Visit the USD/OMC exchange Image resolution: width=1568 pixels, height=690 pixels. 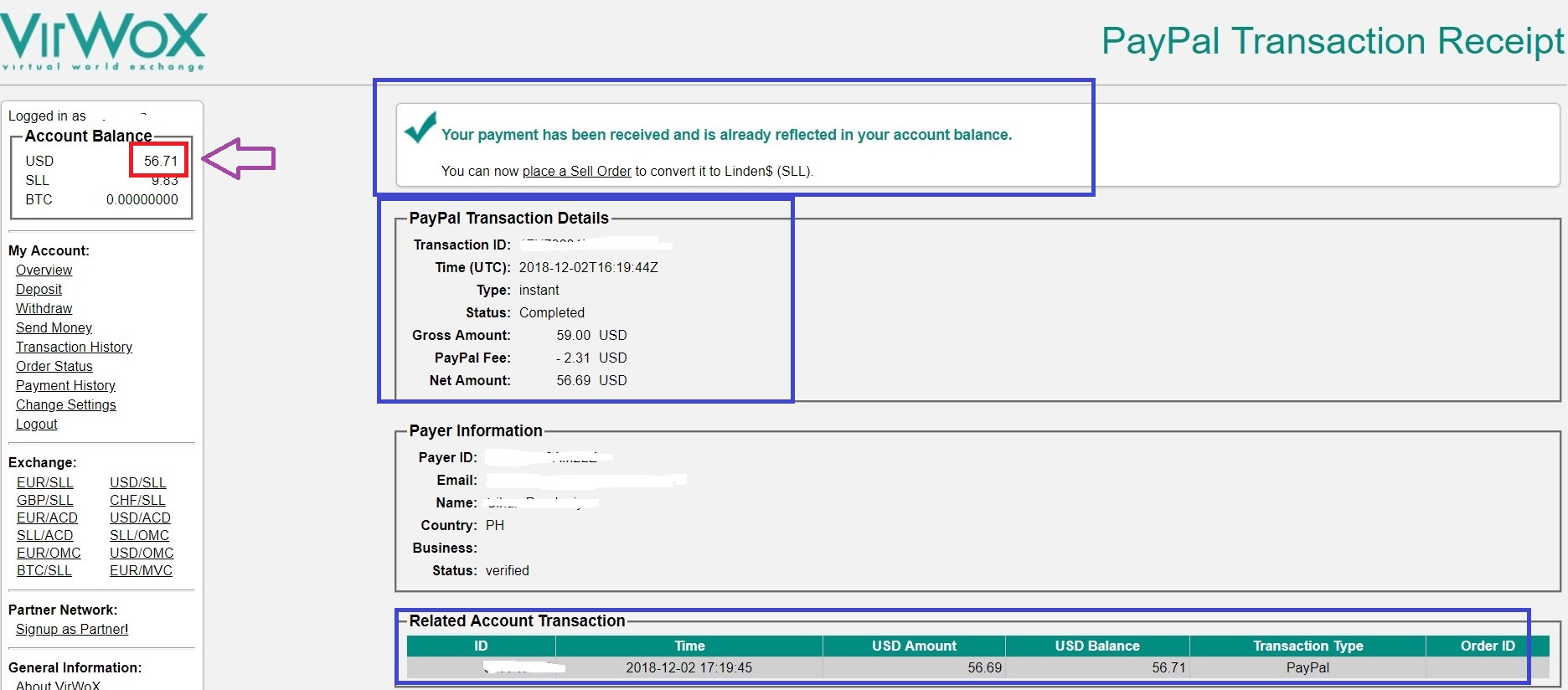pos(142,553)
